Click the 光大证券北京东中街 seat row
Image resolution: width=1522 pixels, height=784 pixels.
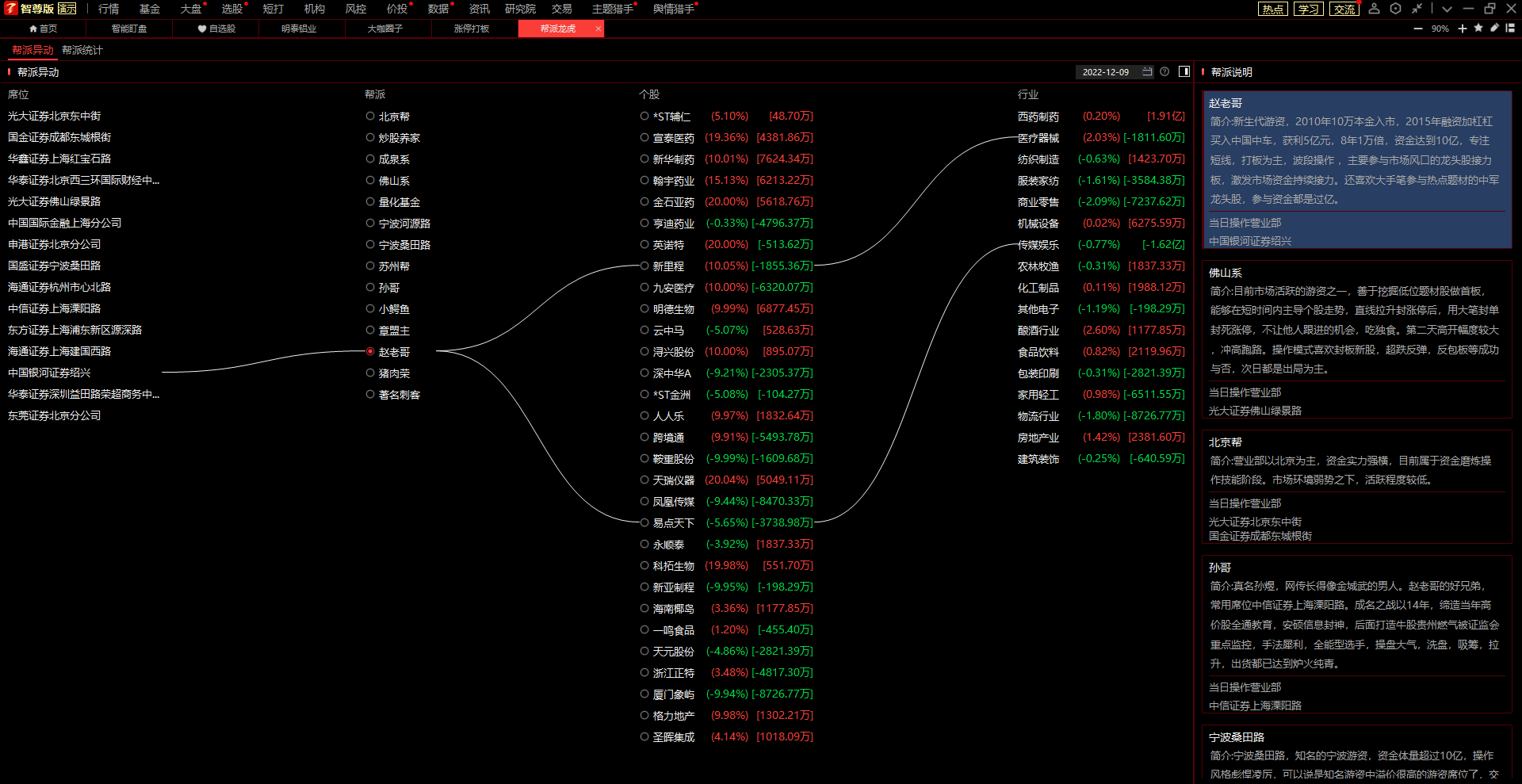[x=54, y=116]
